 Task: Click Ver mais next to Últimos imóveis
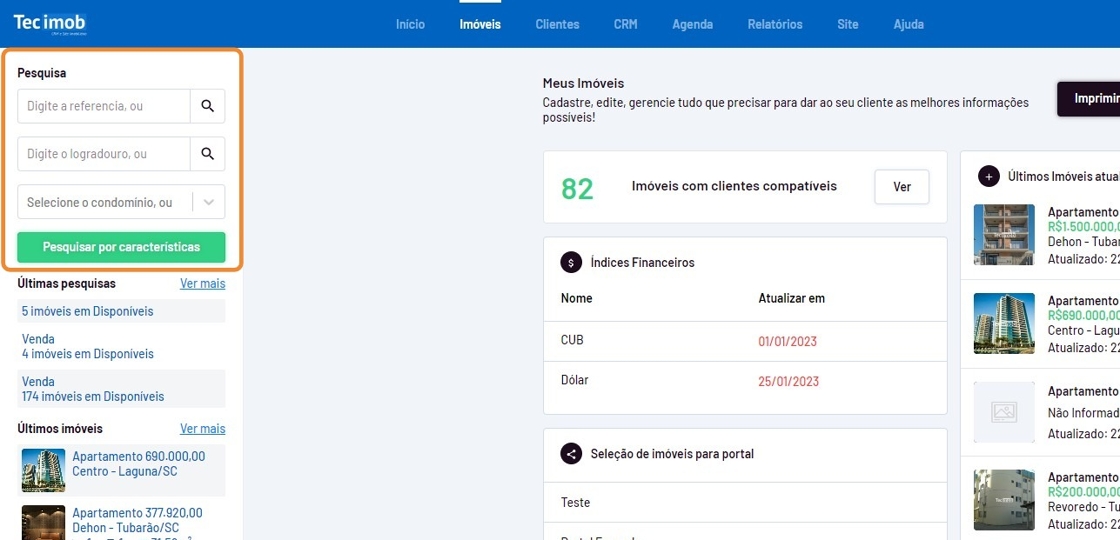[x=202, y=429]
